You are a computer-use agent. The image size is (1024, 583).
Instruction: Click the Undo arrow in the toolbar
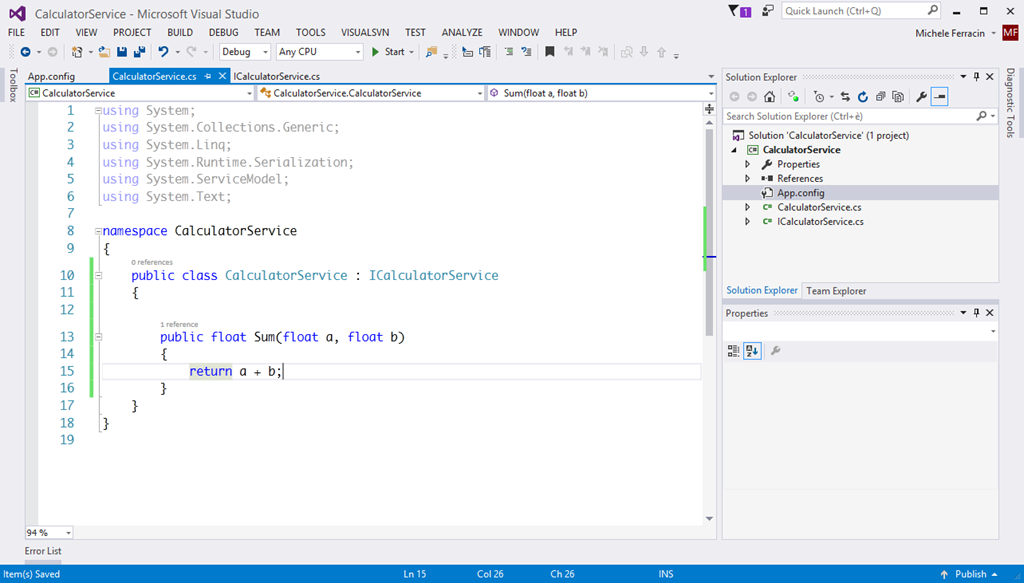pyautogui.click(x=163, y=52)
